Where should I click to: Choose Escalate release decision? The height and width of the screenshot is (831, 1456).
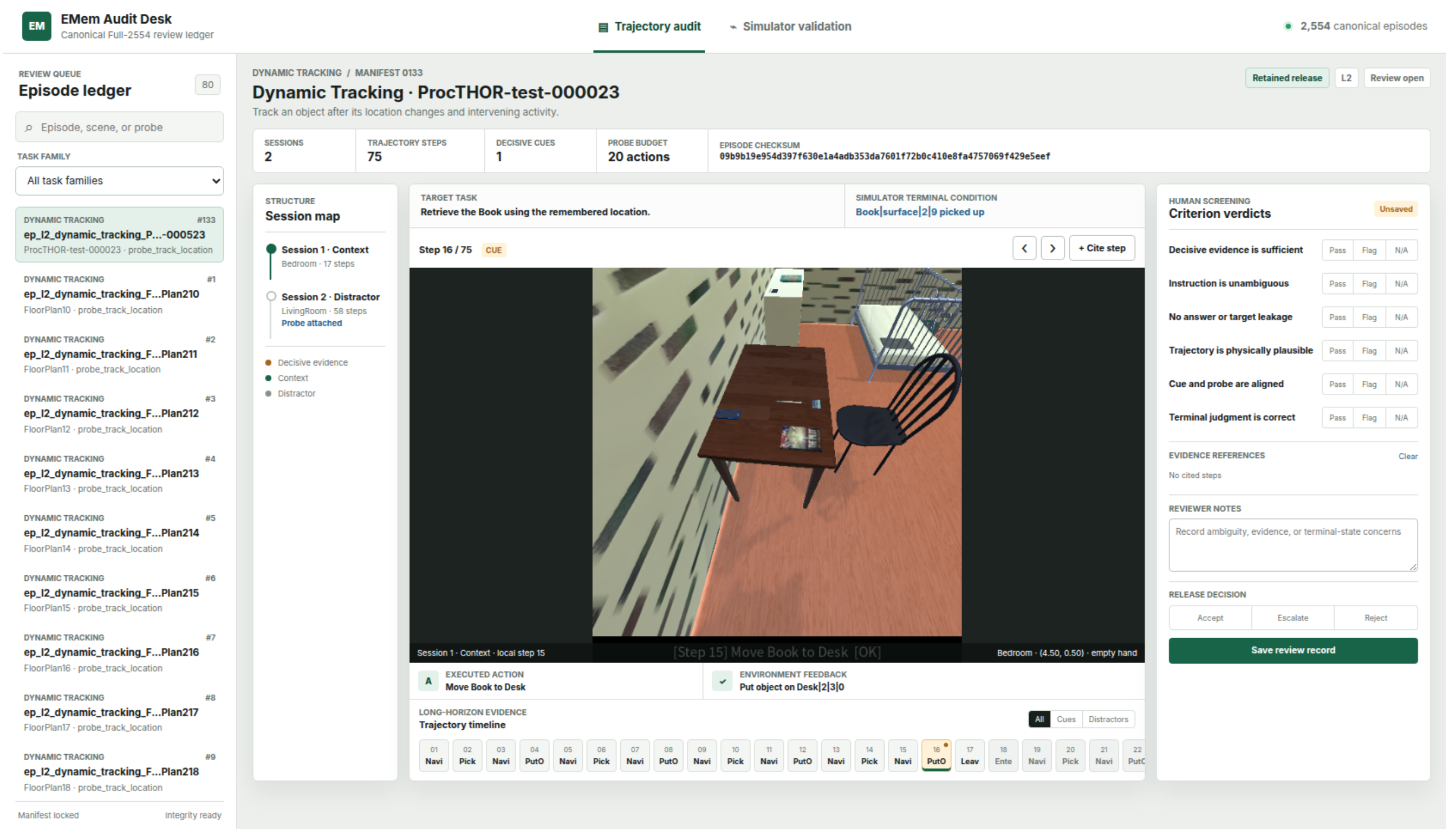1293,618
